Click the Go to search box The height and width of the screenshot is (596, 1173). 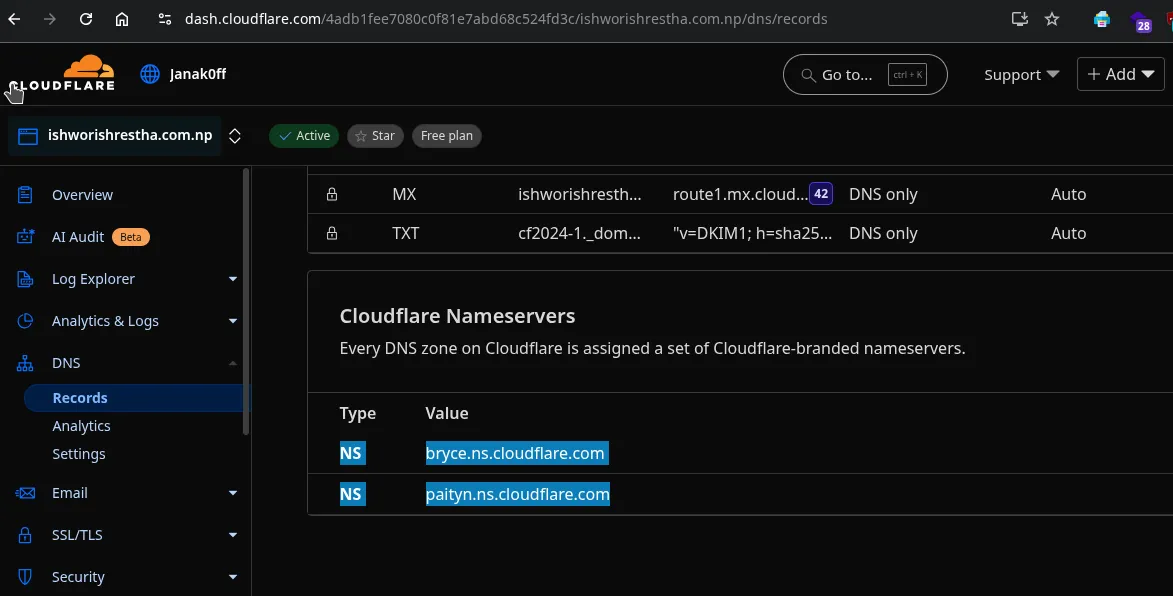pos(864,75)
